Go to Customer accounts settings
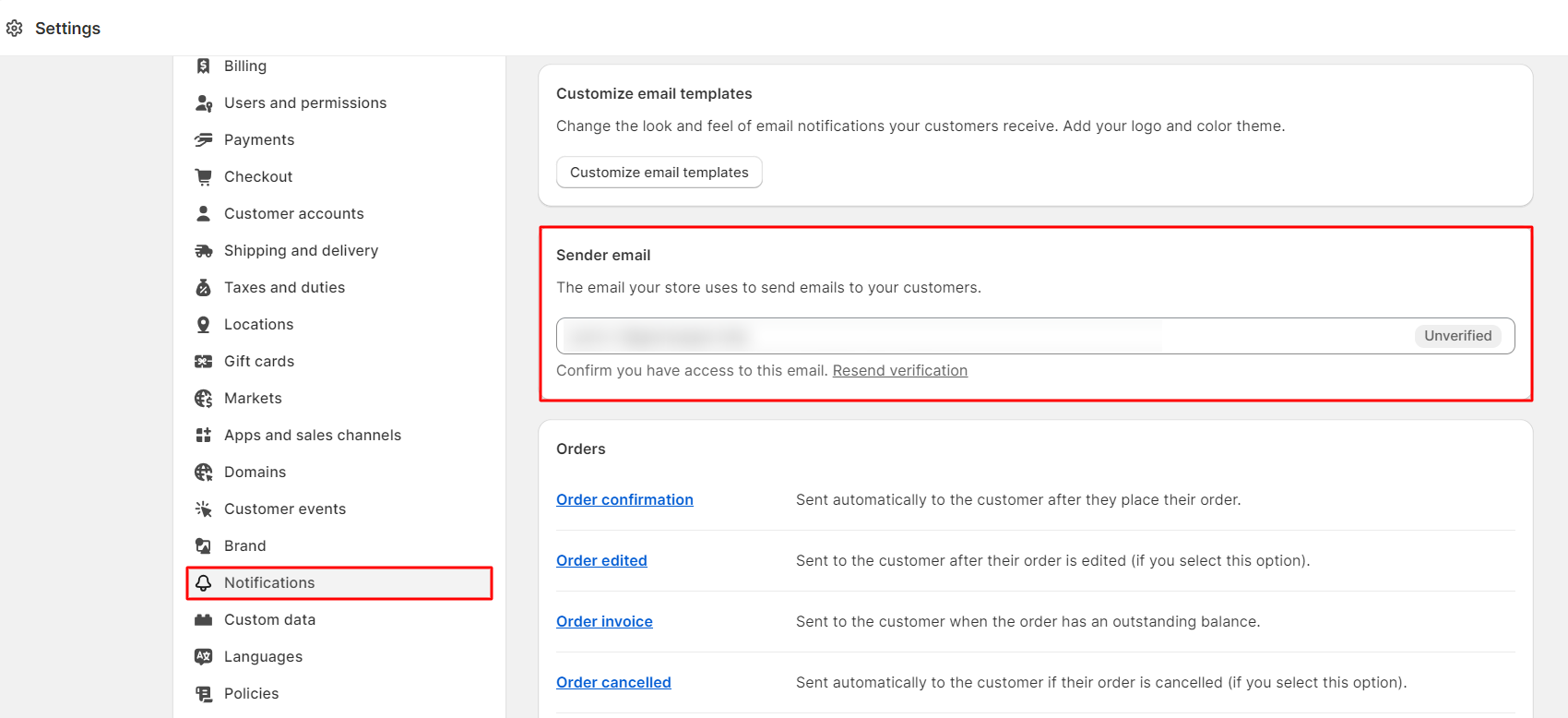 [293, 214]
